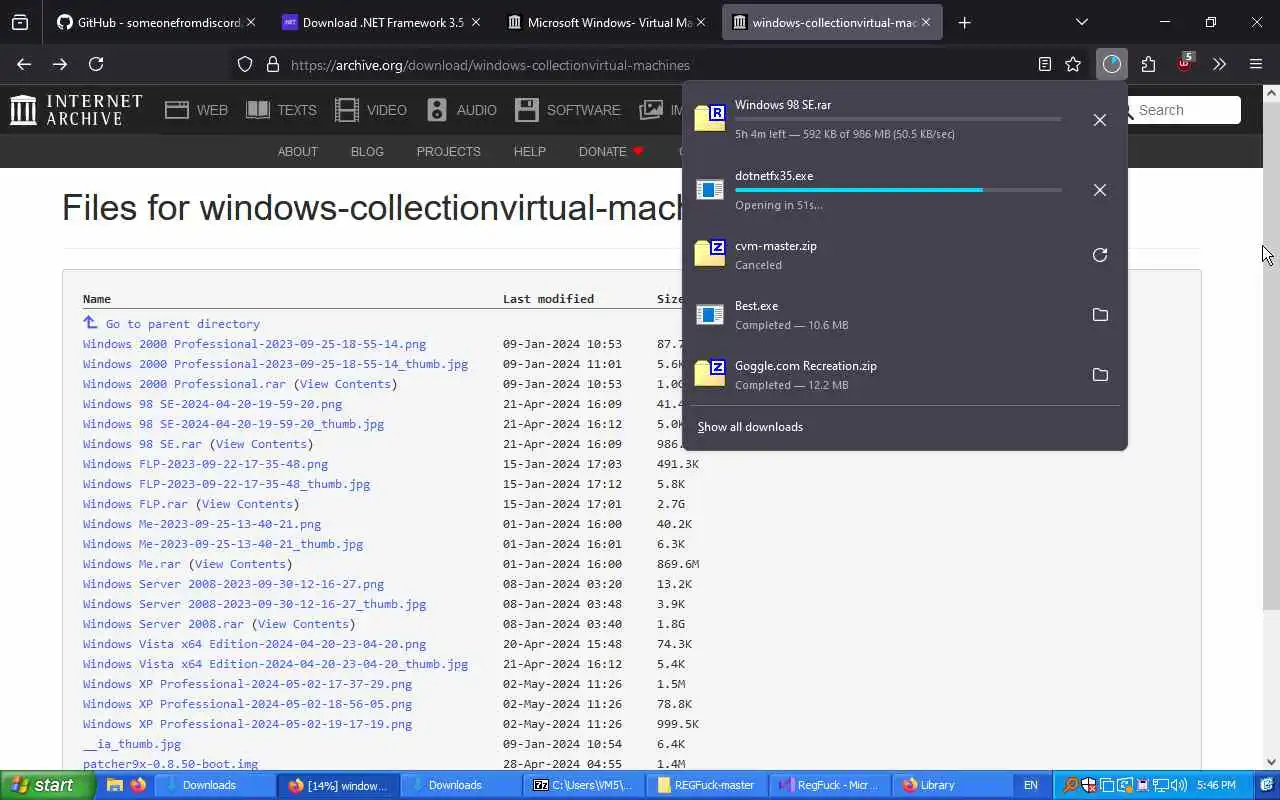1280x800 pixels.
Task: Open the tracking protection shield icon
Action: (245, 65)
